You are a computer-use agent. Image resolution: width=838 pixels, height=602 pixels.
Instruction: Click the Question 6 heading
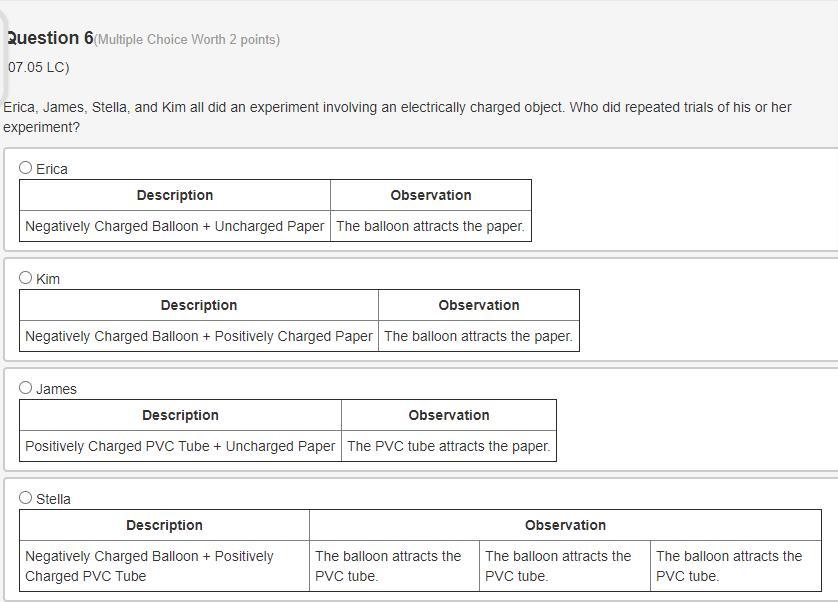pyautogui.click(x=49, y=38)
